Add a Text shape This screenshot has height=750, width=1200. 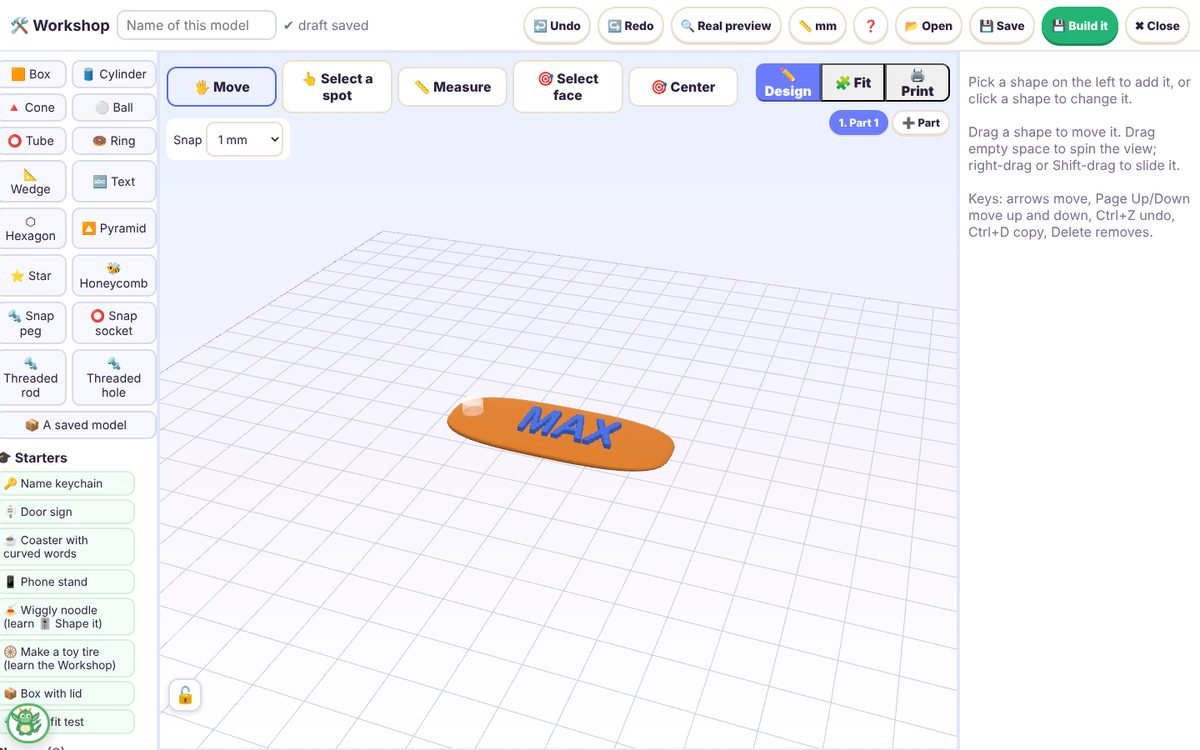tap(114, 181)
